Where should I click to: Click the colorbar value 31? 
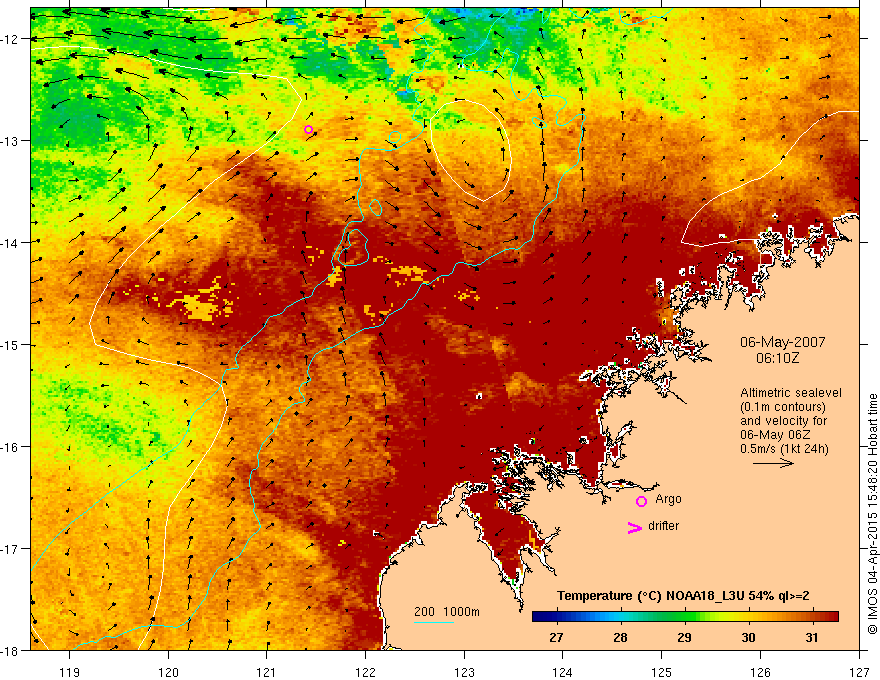click(x=812, y=637)
